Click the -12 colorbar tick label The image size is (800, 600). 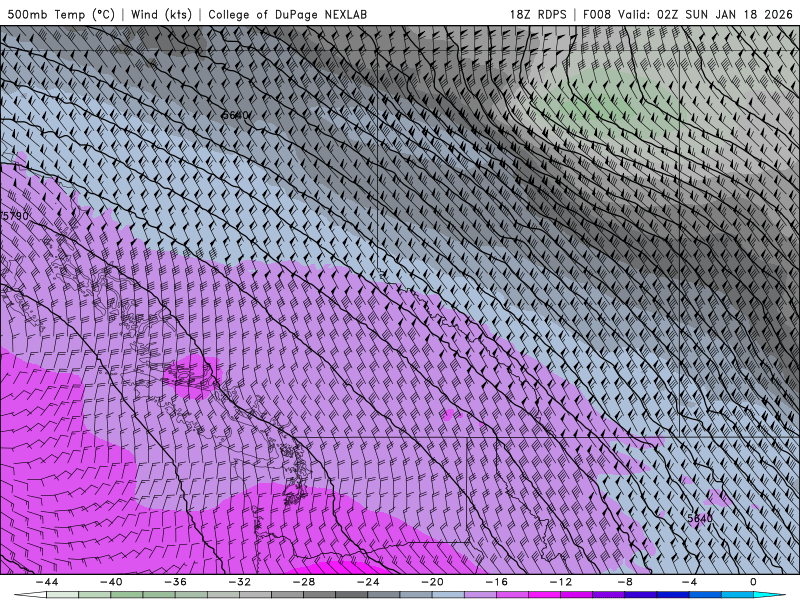561,582
